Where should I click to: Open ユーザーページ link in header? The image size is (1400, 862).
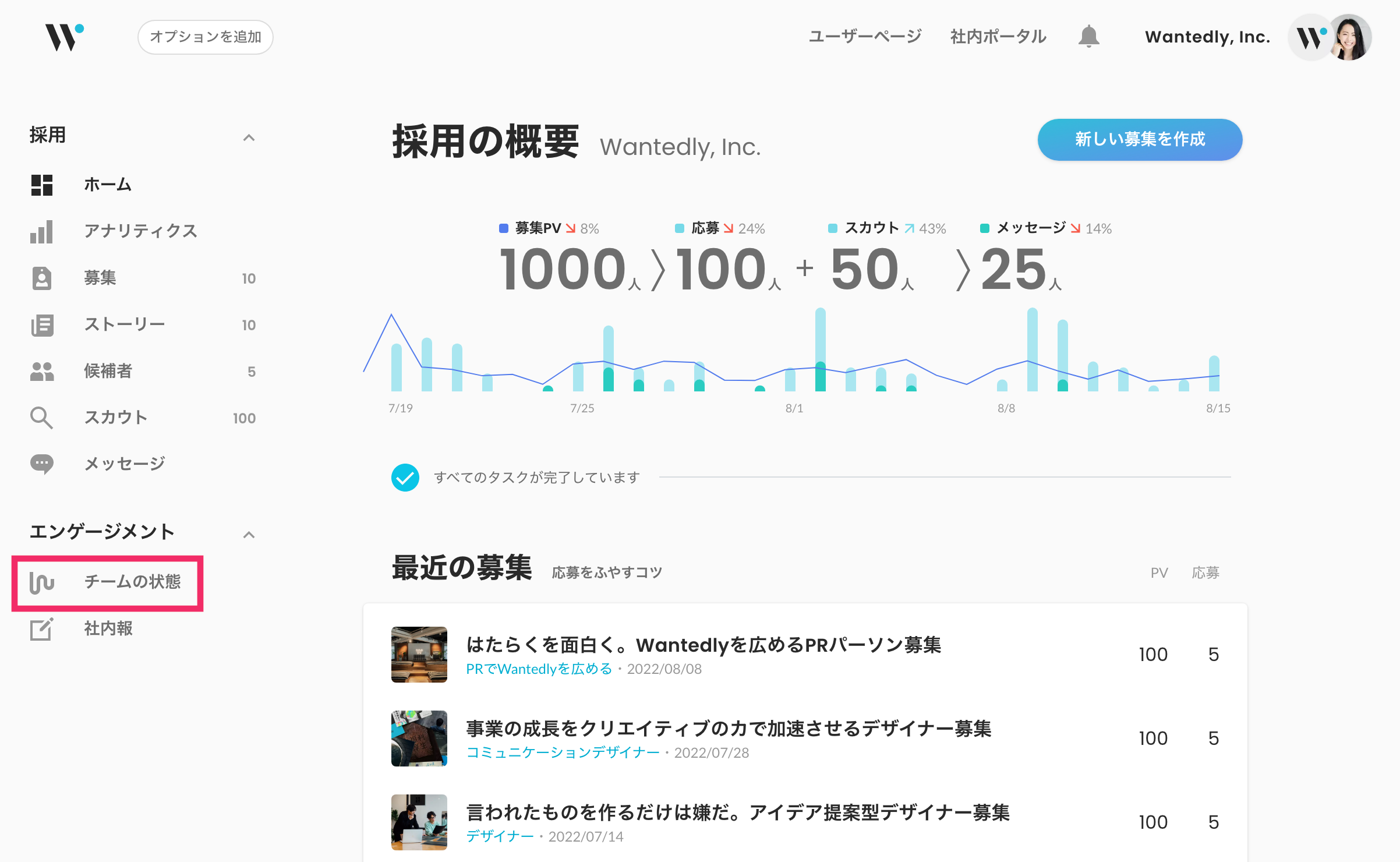pyautogui.click(x=865, y=37)
